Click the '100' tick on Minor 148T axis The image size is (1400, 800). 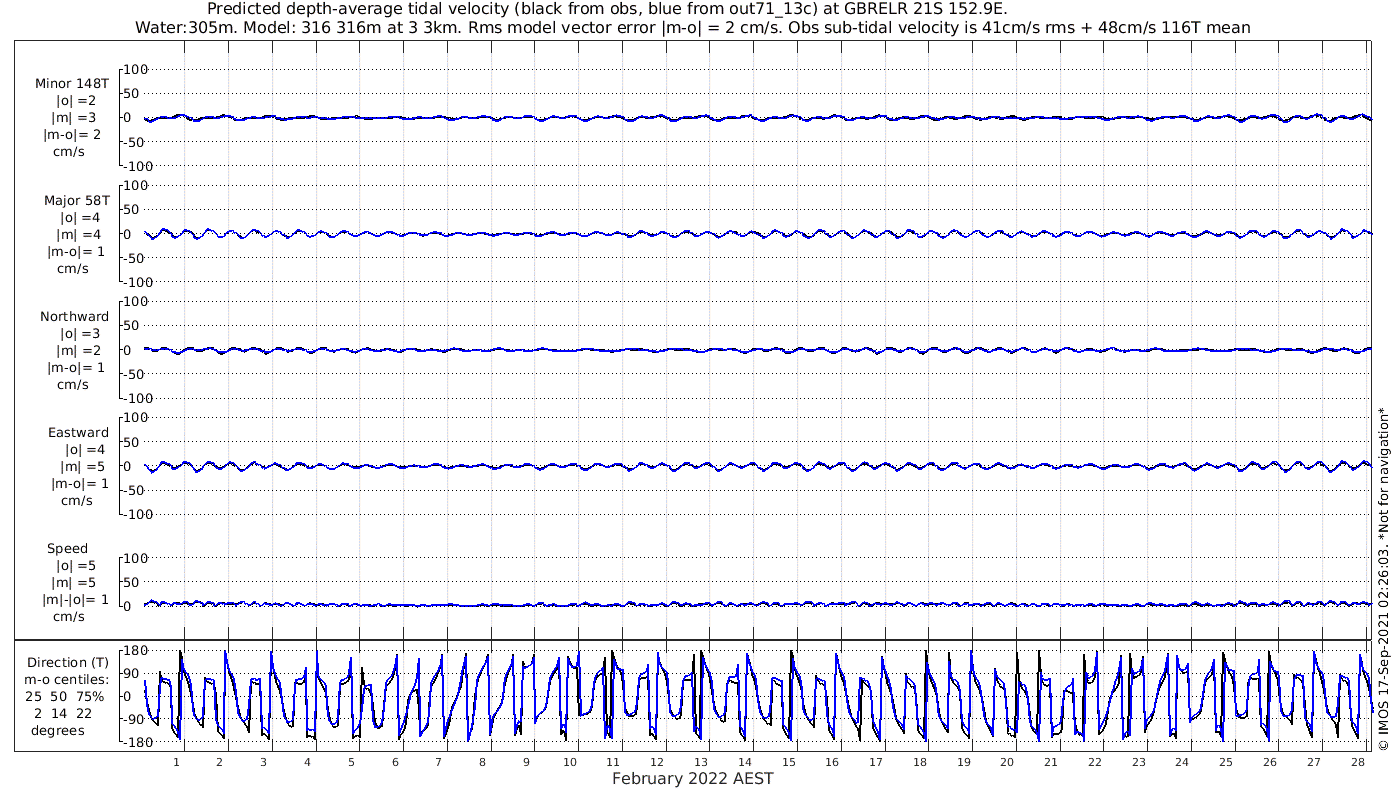coord(136,69)
